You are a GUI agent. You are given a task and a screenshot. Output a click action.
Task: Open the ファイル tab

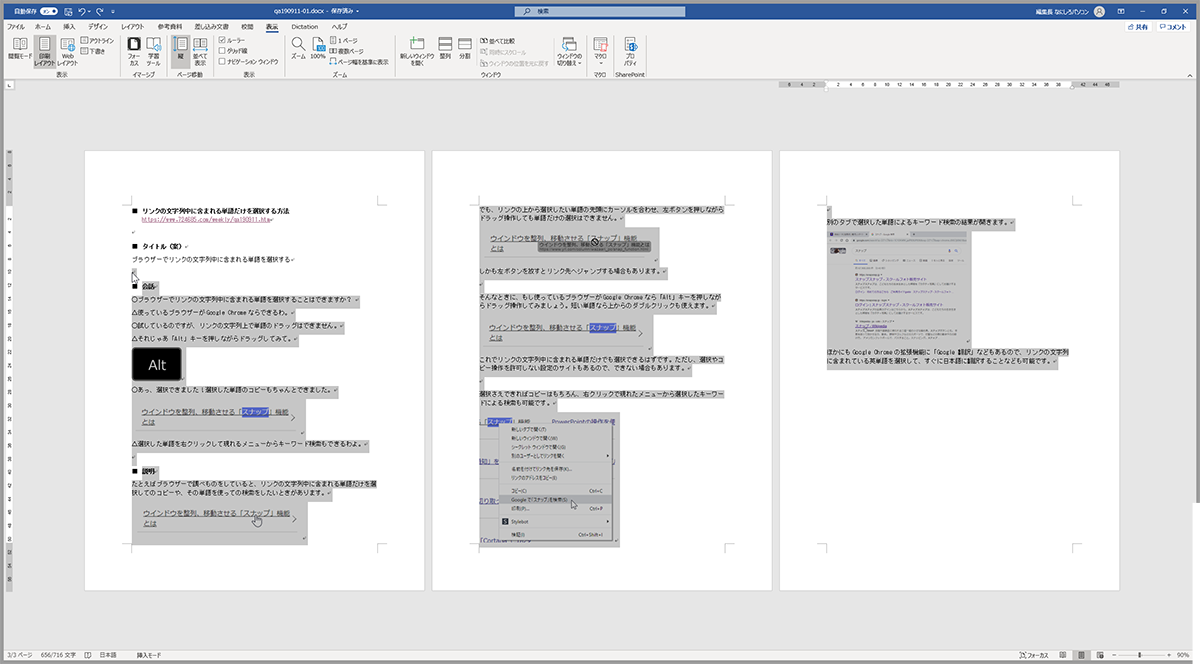click(16, 27)
